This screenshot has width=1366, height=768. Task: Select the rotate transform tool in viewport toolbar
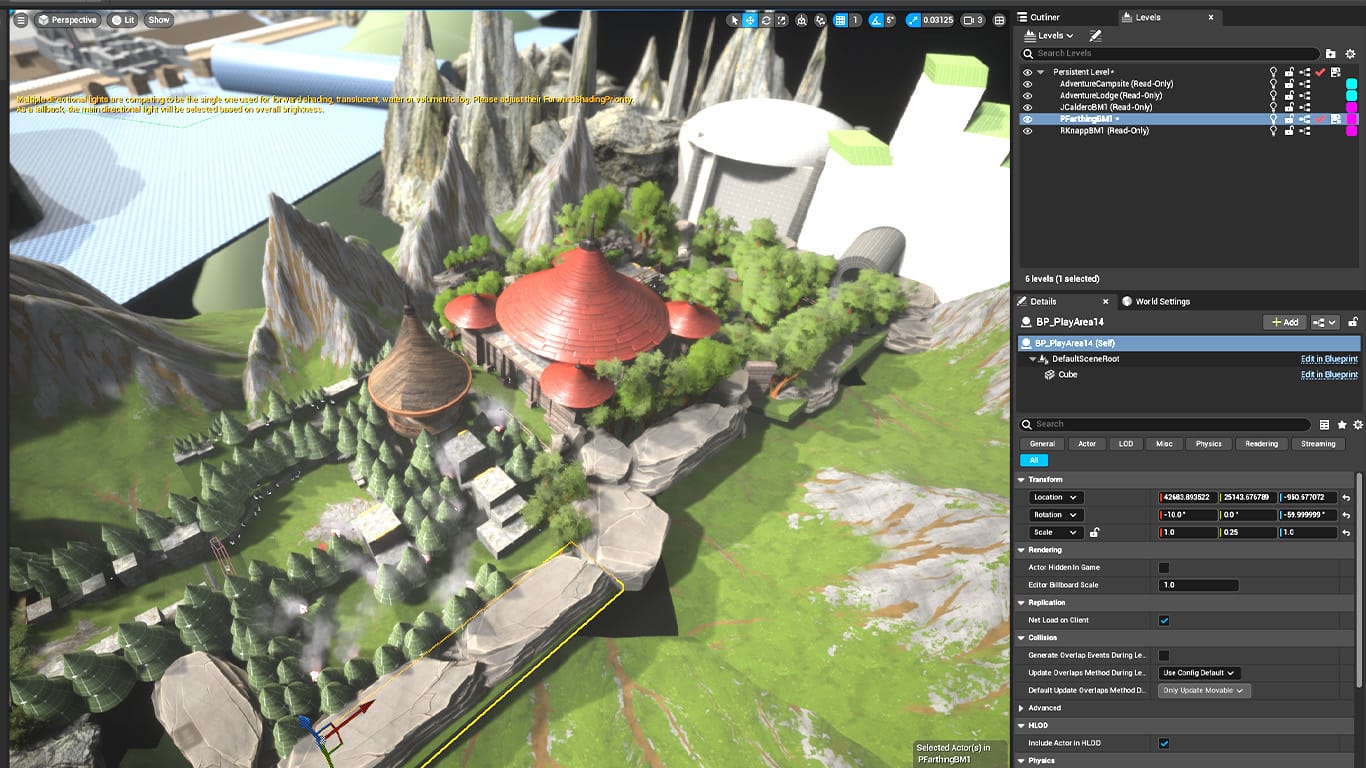point(766,20)
